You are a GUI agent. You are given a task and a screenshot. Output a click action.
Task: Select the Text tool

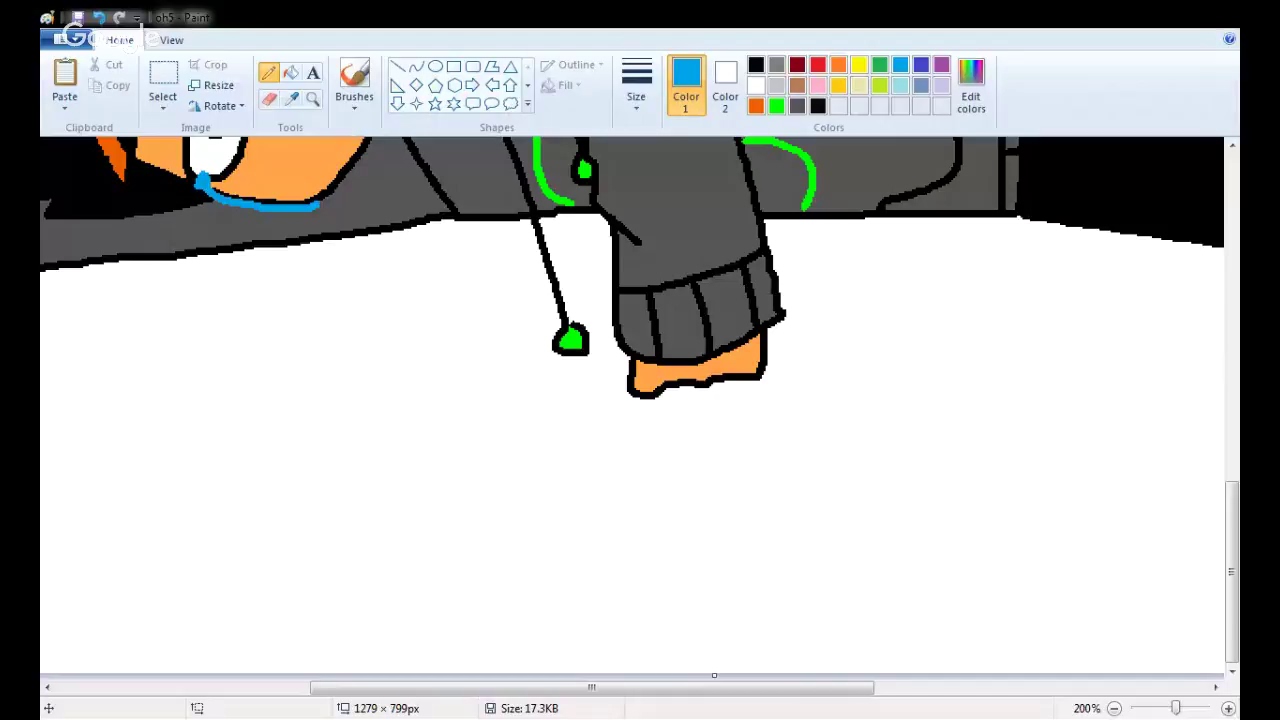point(313,73)
